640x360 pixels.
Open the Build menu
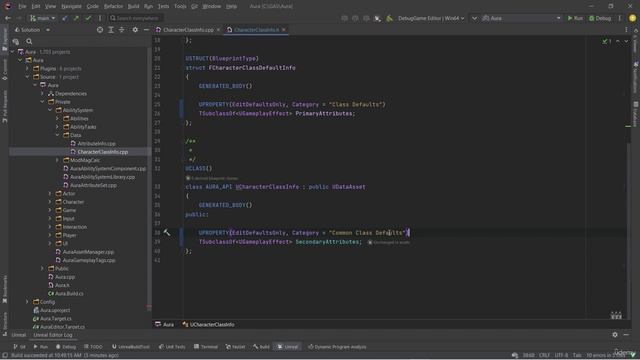click(133, 7)
